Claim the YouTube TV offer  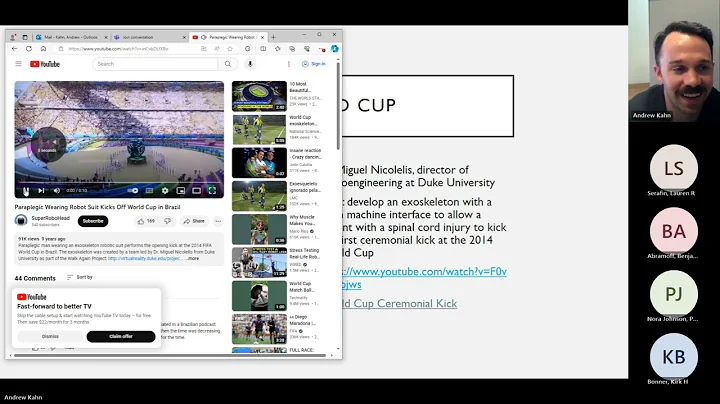coord(121,337)
